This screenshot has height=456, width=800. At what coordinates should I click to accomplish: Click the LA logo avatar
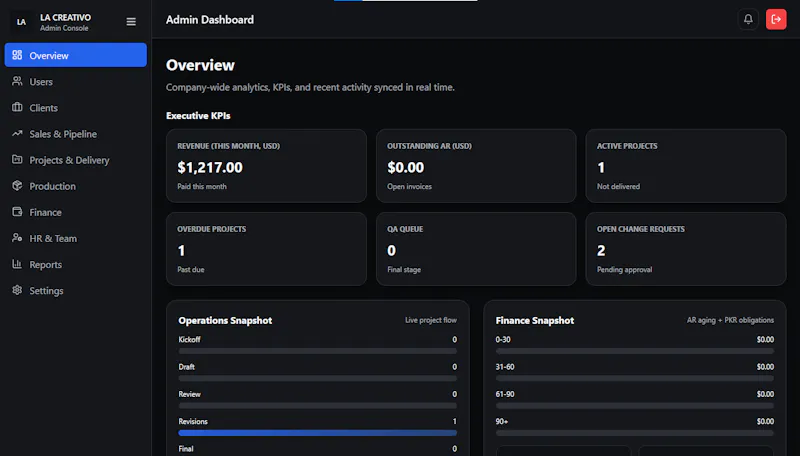pos(21,22)
